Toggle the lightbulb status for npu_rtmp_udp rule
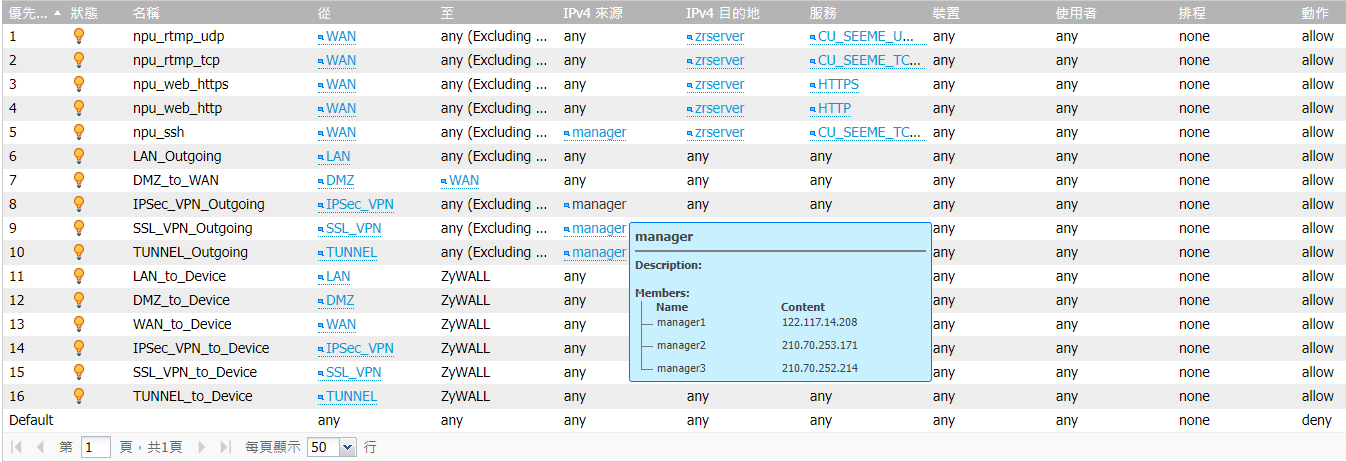This screenshot has height=462, width=1346. pyautogui.click(x=79, y=36)
